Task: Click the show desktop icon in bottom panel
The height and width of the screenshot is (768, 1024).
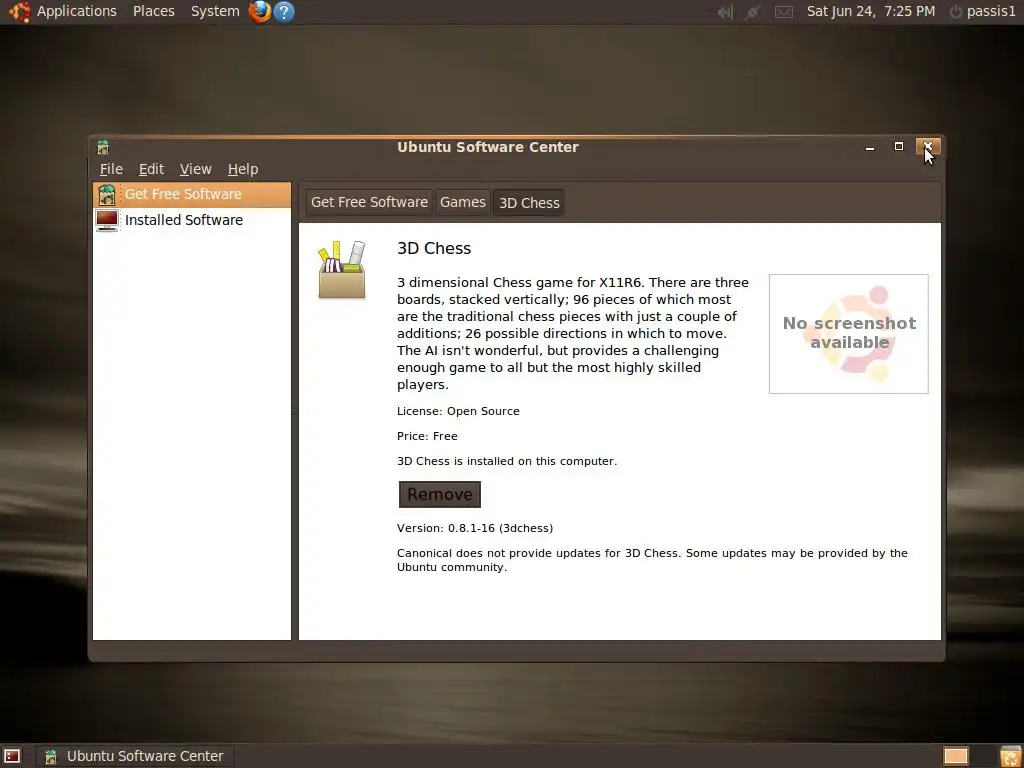Action: [12, 756]
